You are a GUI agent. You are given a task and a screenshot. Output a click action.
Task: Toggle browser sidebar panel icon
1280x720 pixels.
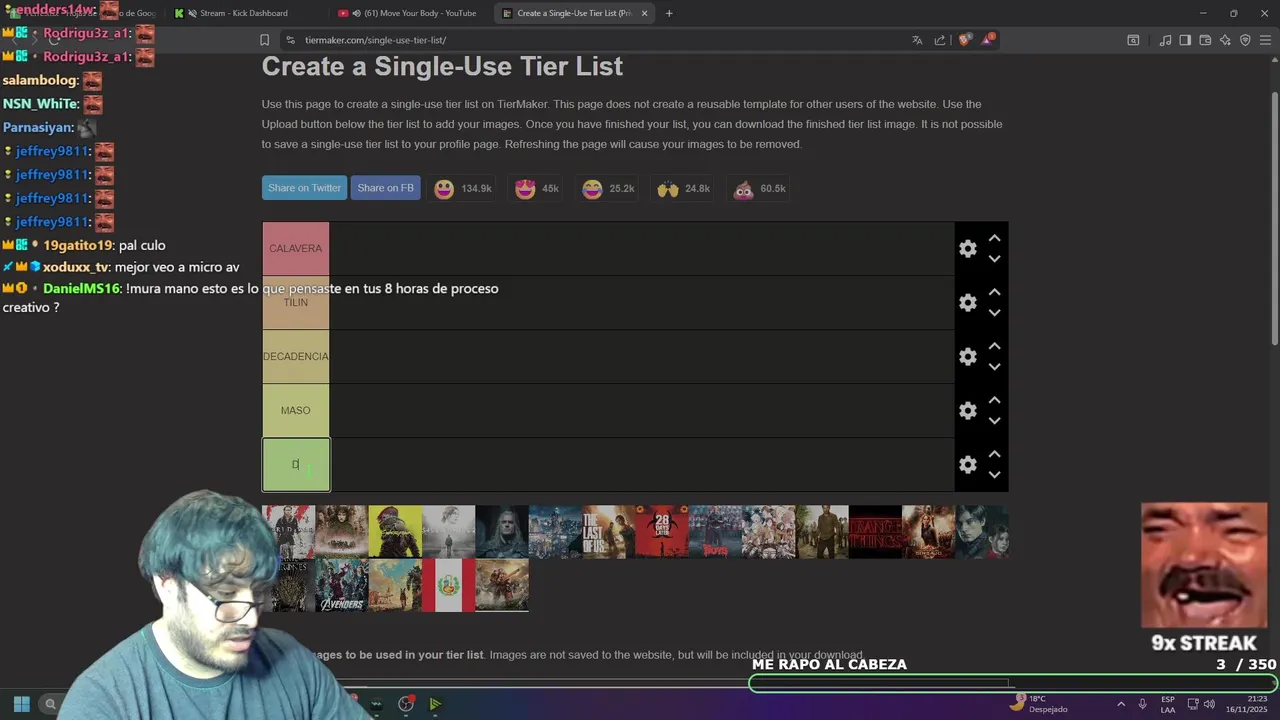pos(1185,40)
